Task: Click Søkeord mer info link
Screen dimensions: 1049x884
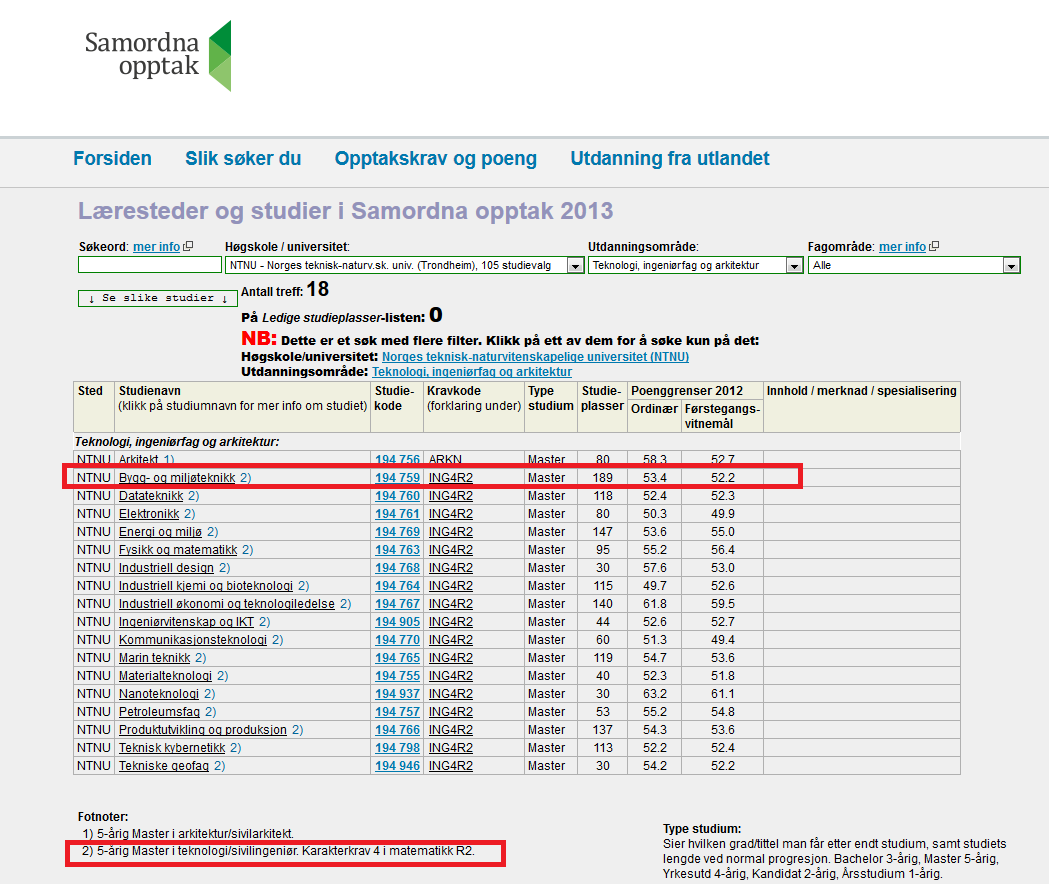Action: pyautogui.click(x=157, y=247)
